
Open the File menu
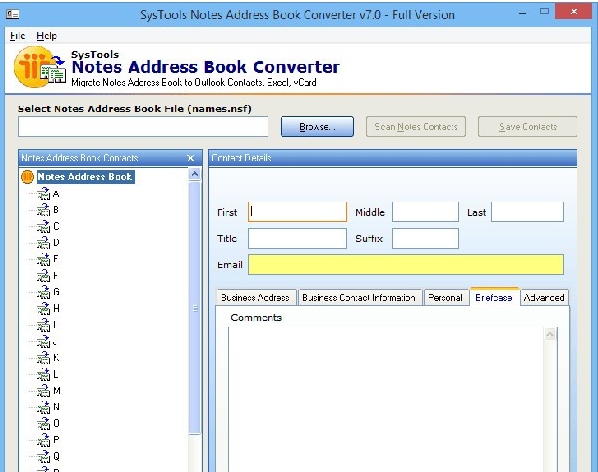[18, 36]
